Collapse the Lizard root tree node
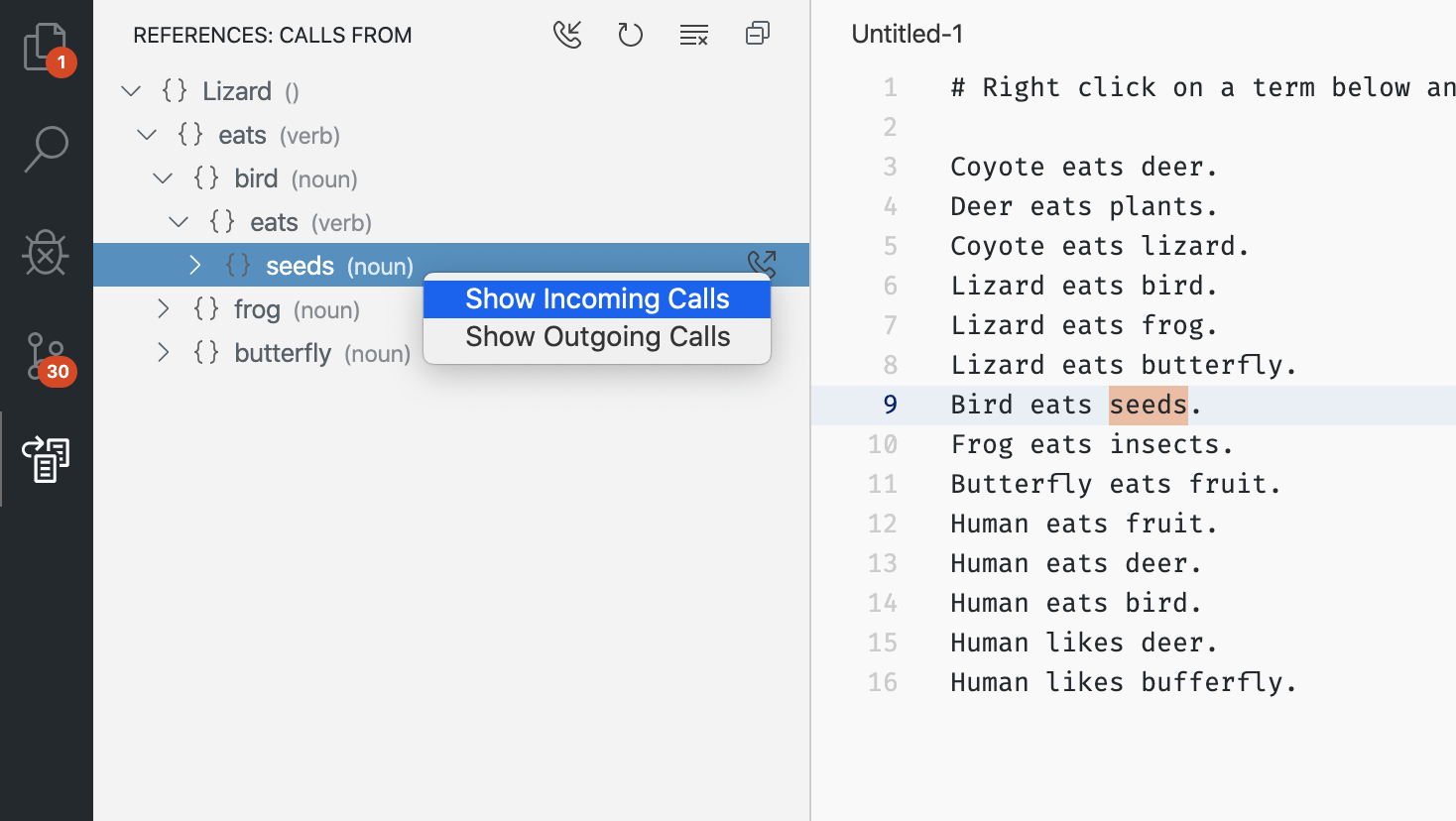The image size is (1456, 821). click(x=131, y=90)
